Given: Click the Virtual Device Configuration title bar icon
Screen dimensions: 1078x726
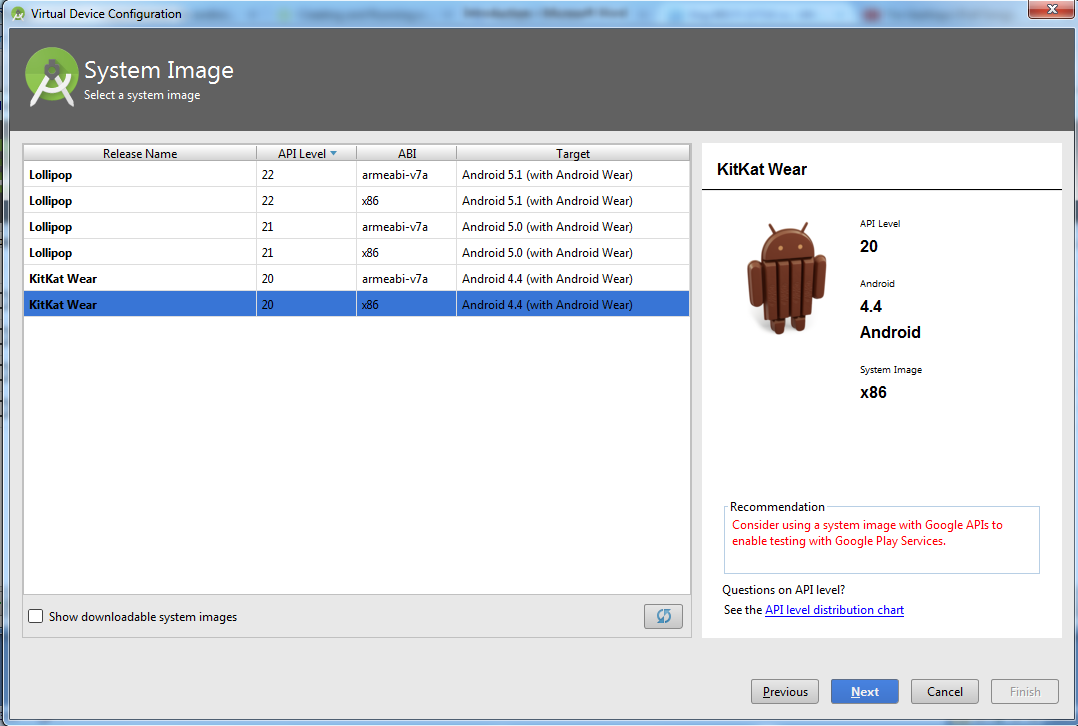Looking at the screenshot, I should [18, 14].
